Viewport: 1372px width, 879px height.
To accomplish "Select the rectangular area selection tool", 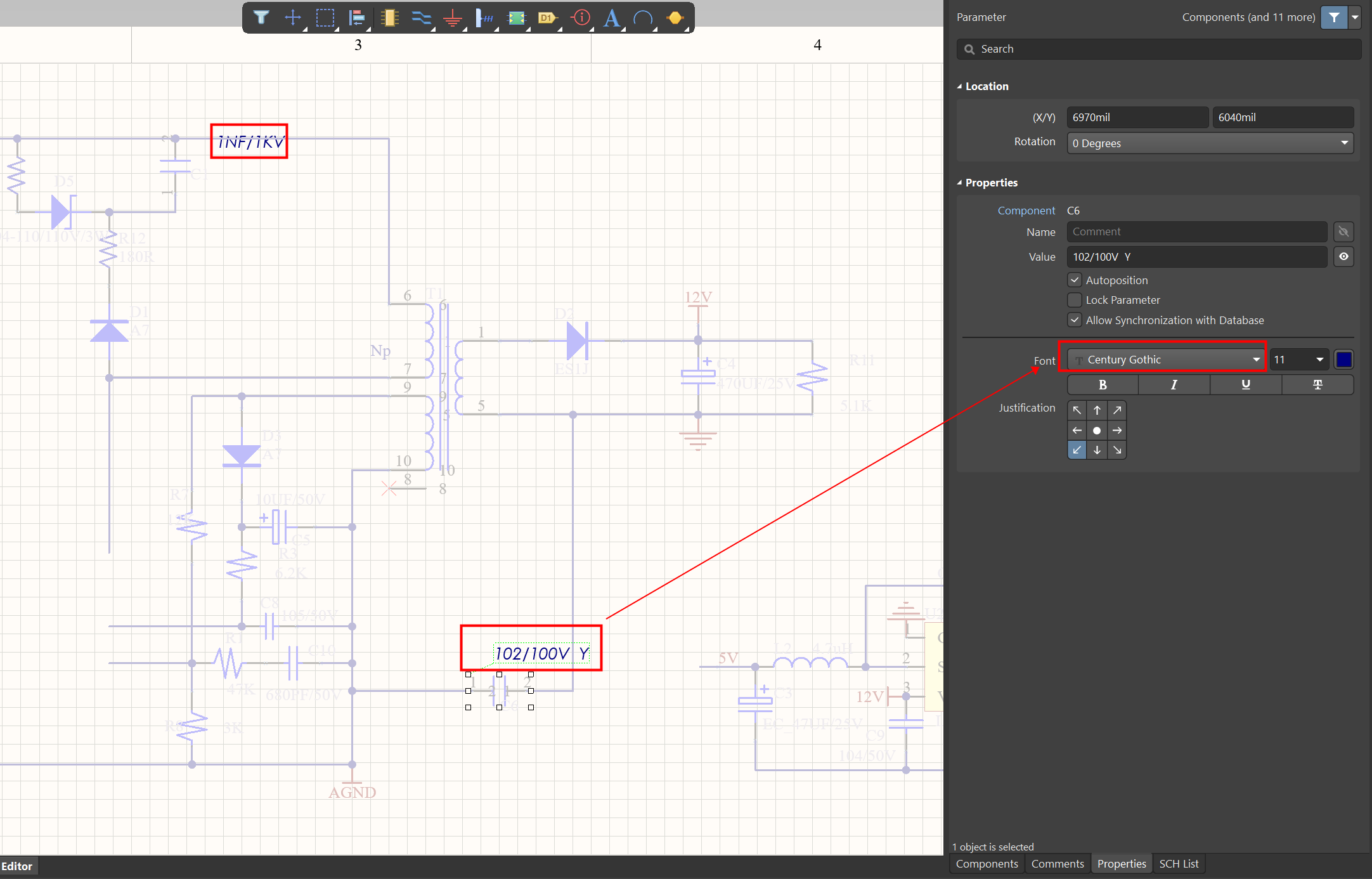I will [x=325, y=17].
